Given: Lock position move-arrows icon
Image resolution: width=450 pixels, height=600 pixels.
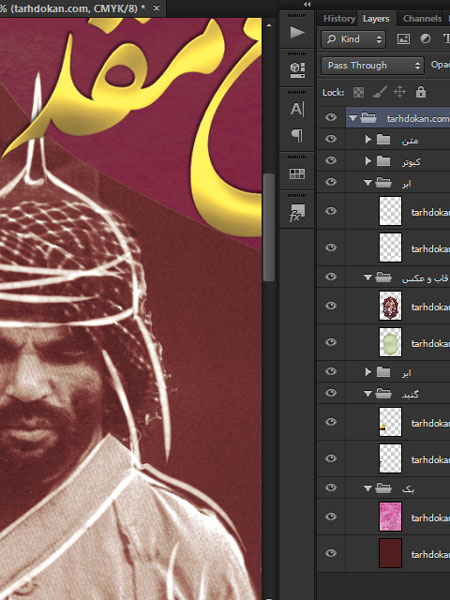Looking at the screenshot, I should (399, 92).
